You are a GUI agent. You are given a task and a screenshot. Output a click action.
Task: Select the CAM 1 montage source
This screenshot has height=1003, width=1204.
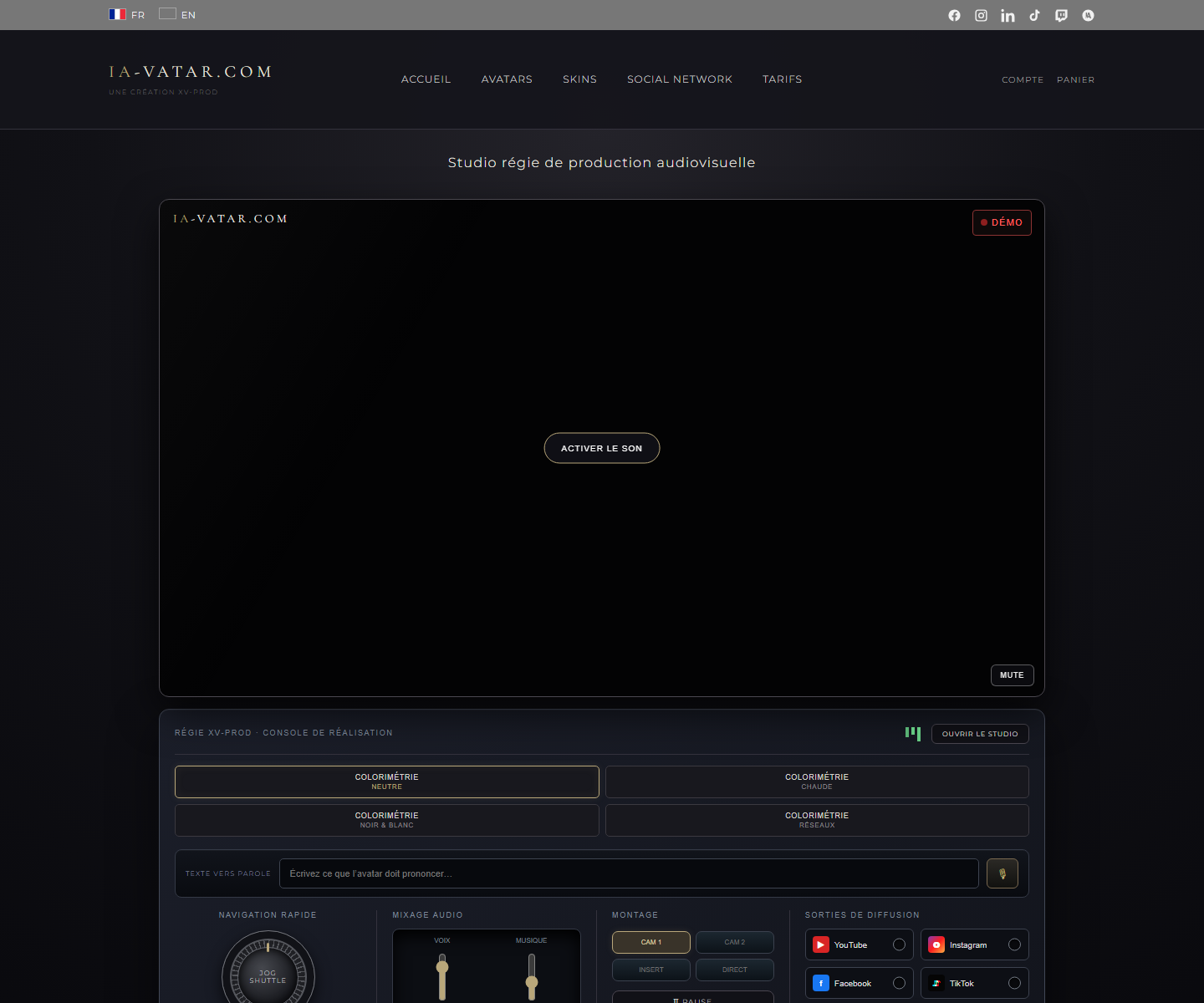point(651,942)
